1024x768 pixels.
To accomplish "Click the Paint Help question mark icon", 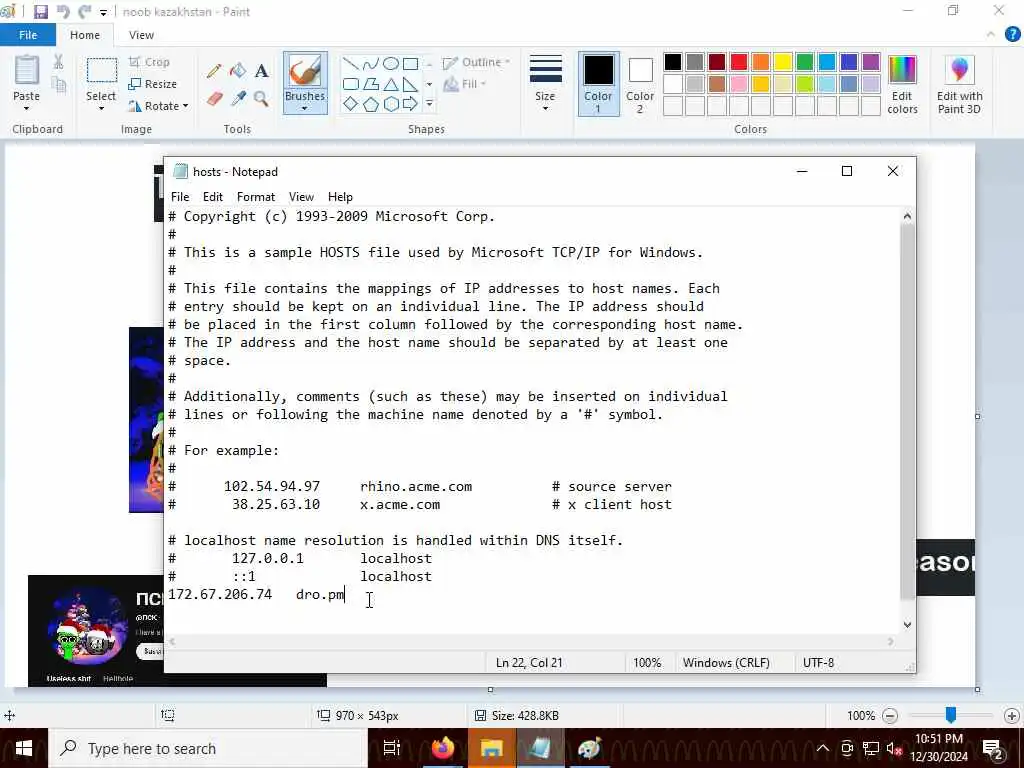I will pyautogui.click(x=1012, y=34).
